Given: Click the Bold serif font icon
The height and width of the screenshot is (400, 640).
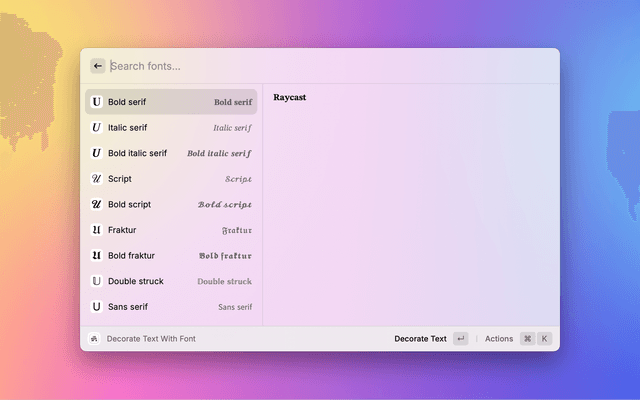Looking at the screenshot, I should pyautogui.click(x=96, y=102).
